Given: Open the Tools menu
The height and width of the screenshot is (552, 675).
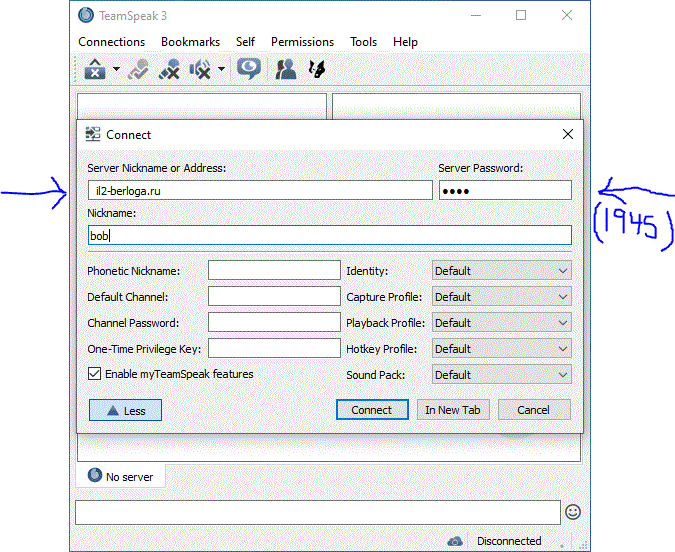Looking at the screenshot, I should point(363,42).
